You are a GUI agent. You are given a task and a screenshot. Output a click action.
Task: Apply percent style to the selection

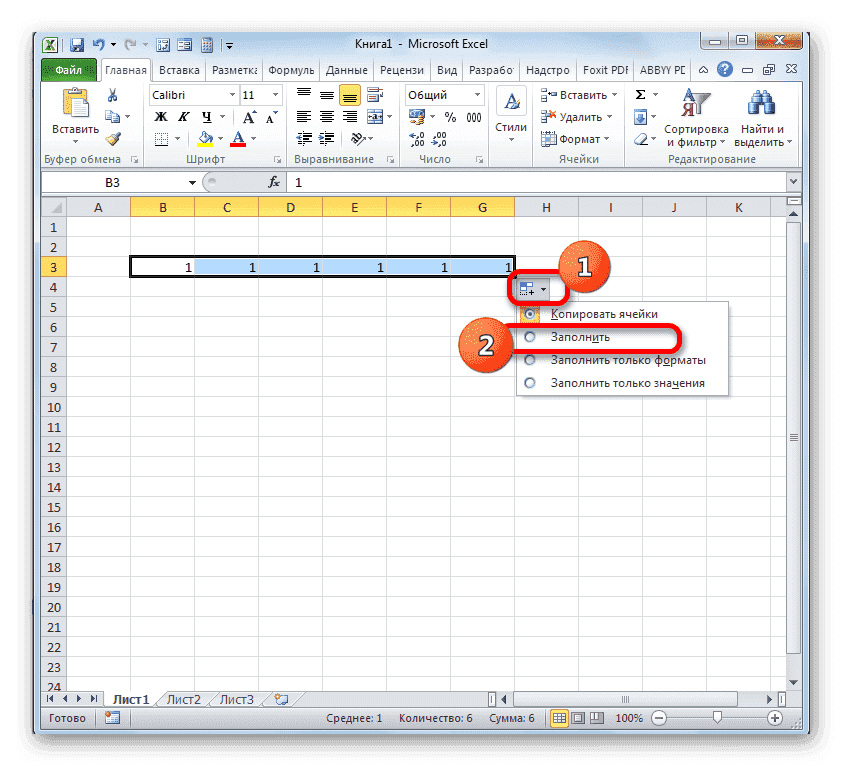tap(448, 116)
